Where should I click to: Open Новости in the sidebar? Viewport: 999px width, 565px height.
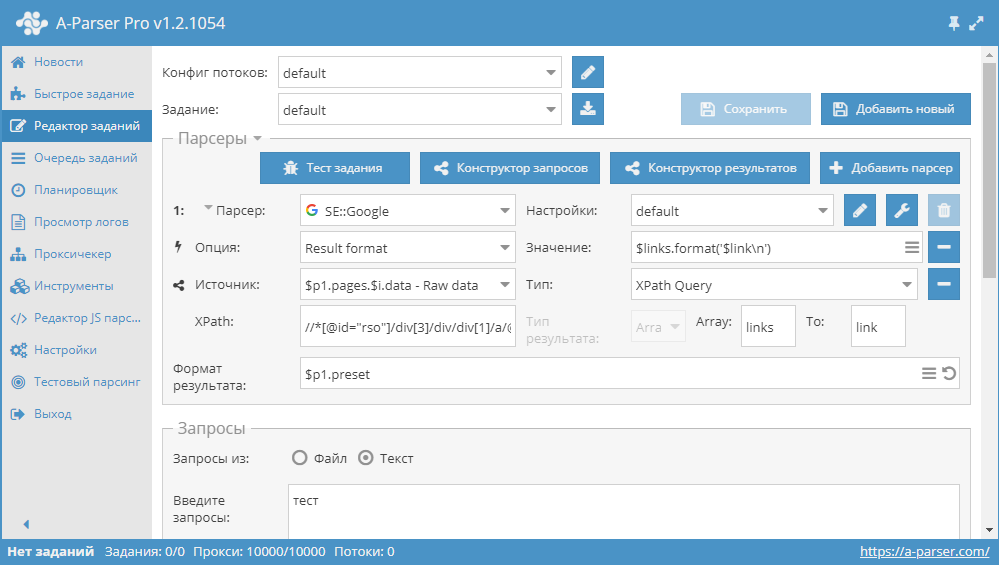coord(76,62)
